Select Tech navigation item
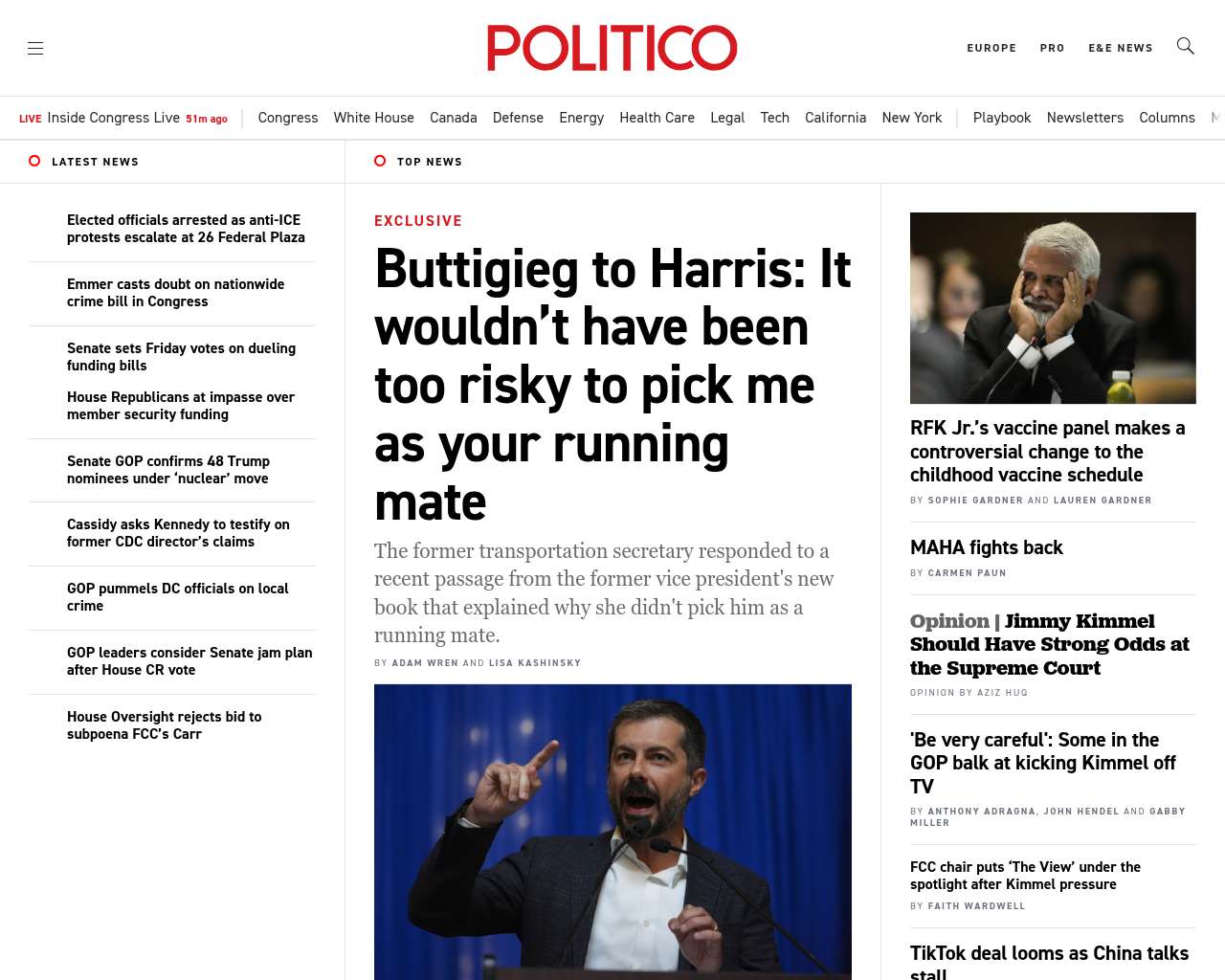 pos(774,118)
